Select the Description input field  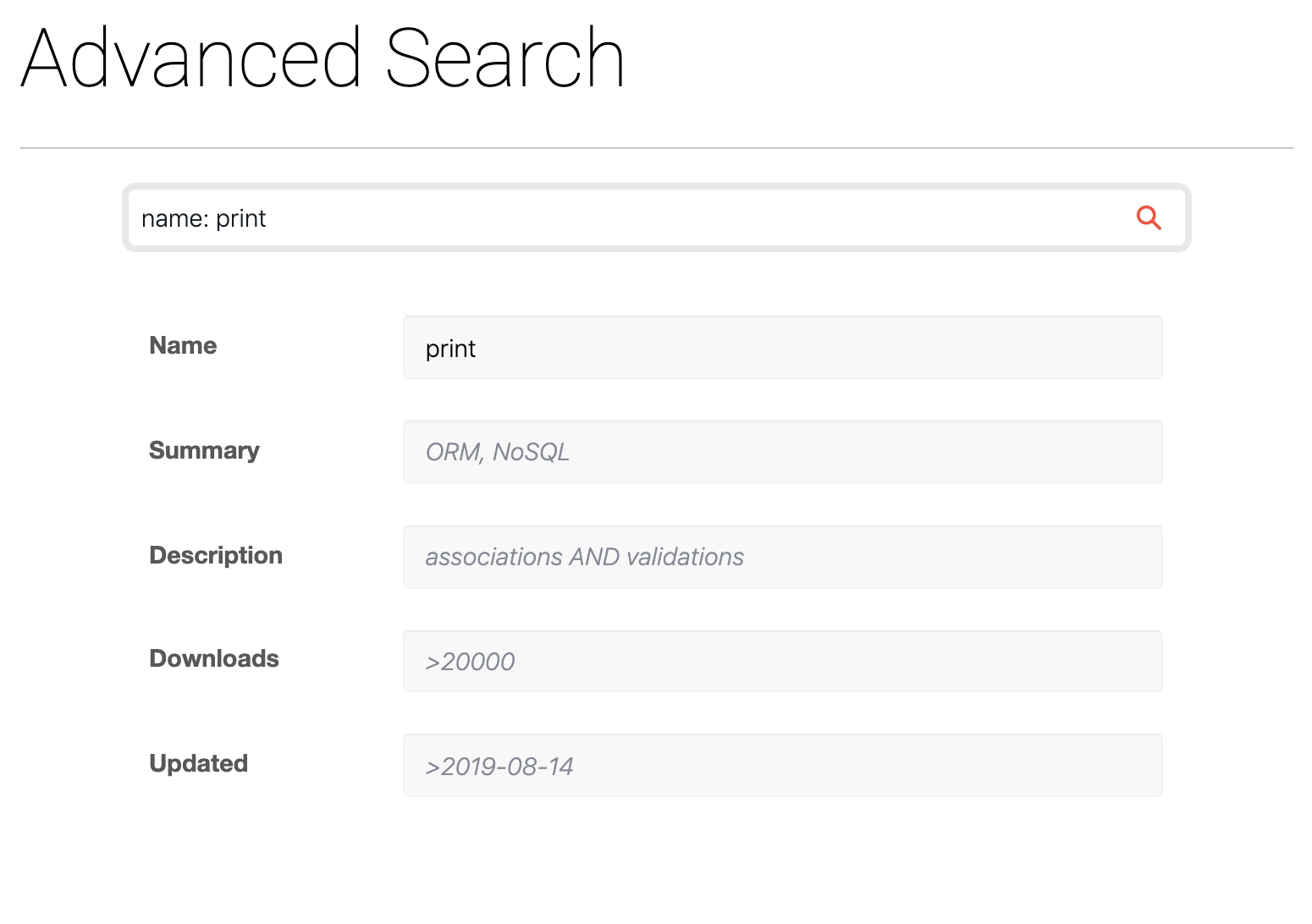(x=782, y=557)
